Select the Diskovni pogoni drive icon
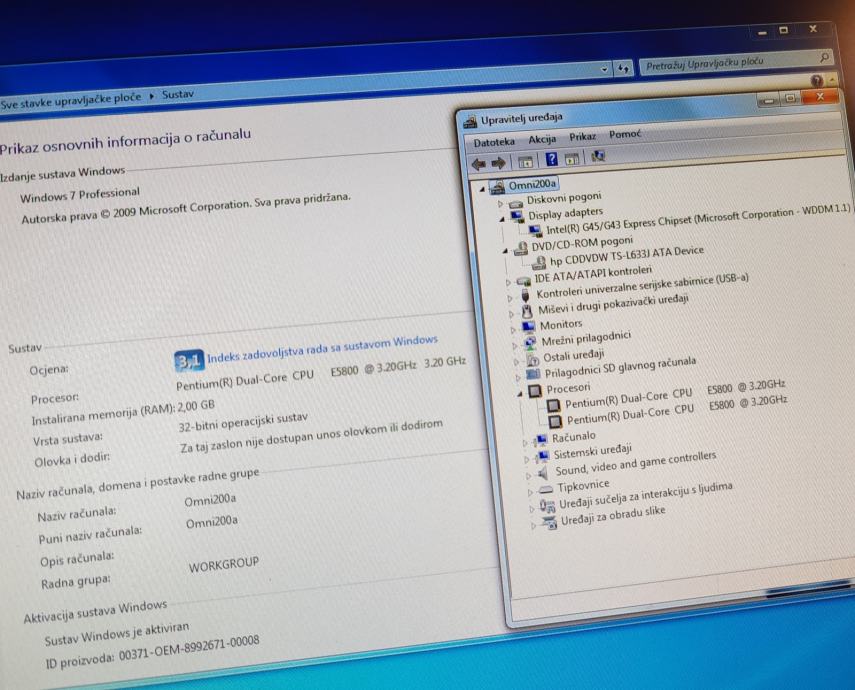This screenshot has height=690, width=855. pyautogui.click(x=515, y=203)
